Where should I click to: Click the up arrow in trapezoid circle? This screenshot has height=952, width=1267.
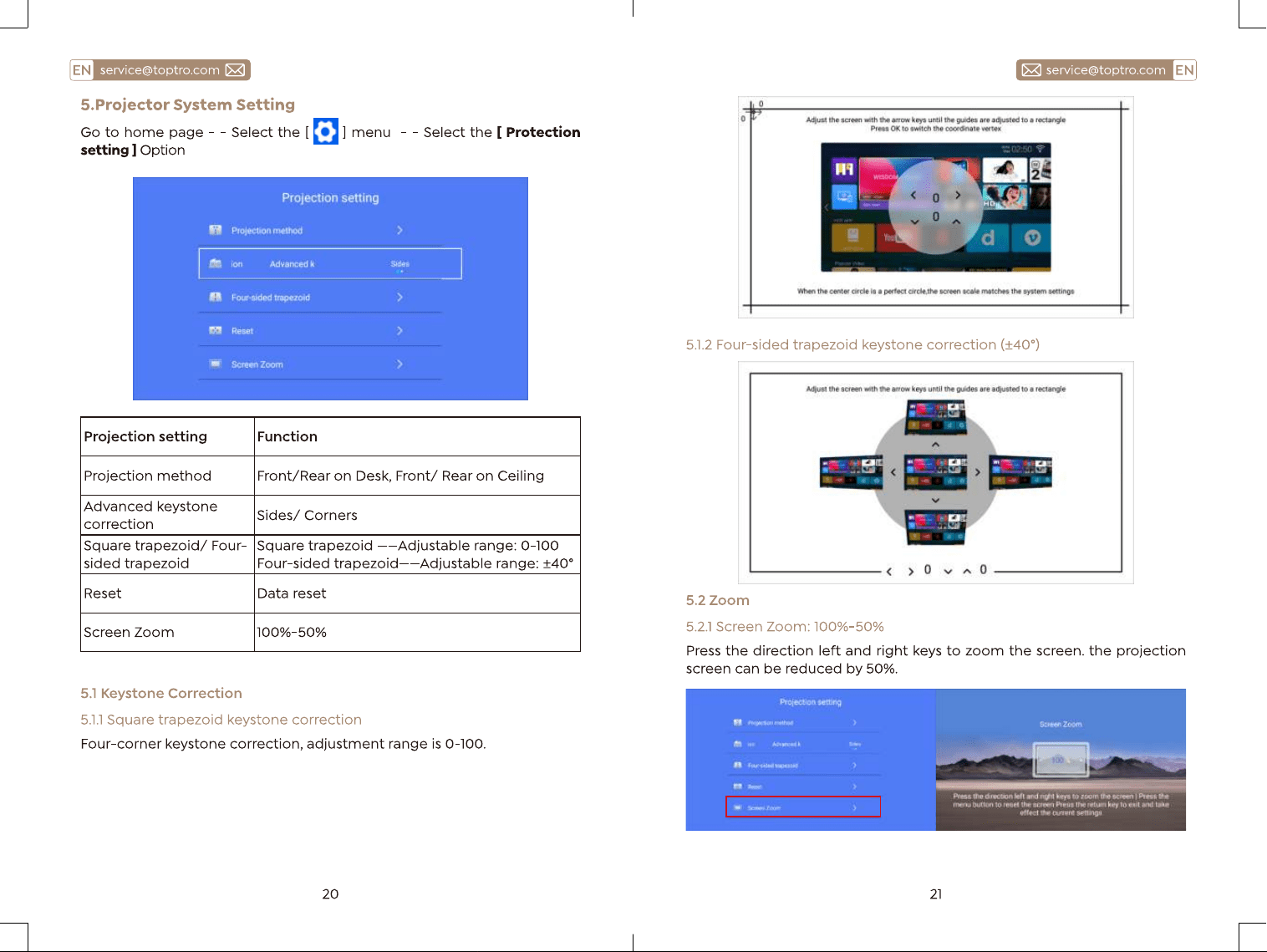935,445
